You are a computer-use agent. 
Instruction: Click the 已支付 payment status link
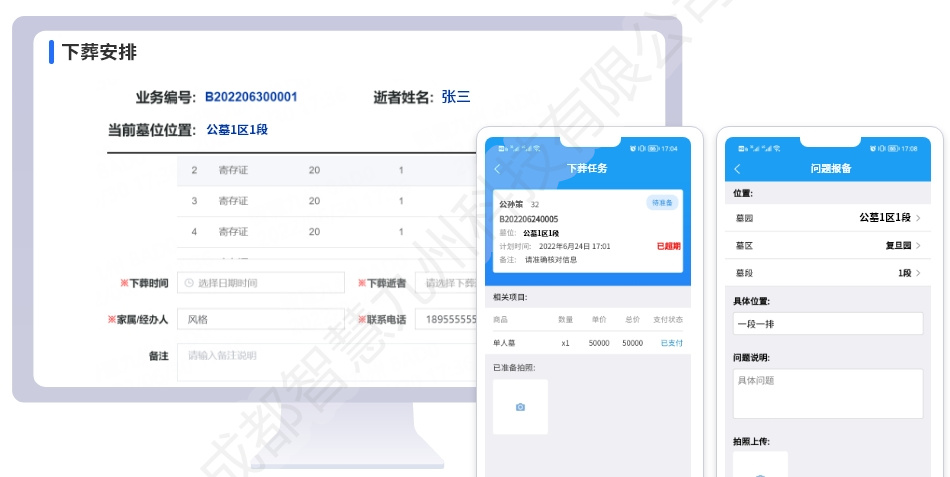coord(671,343)
